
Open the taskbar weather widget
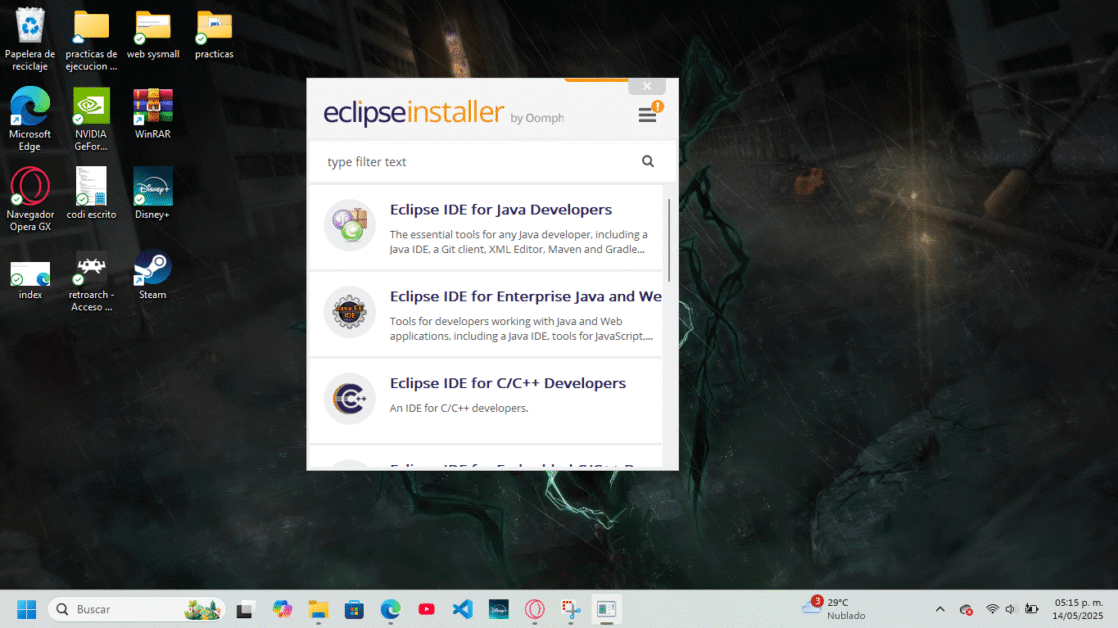click(833, 609)
